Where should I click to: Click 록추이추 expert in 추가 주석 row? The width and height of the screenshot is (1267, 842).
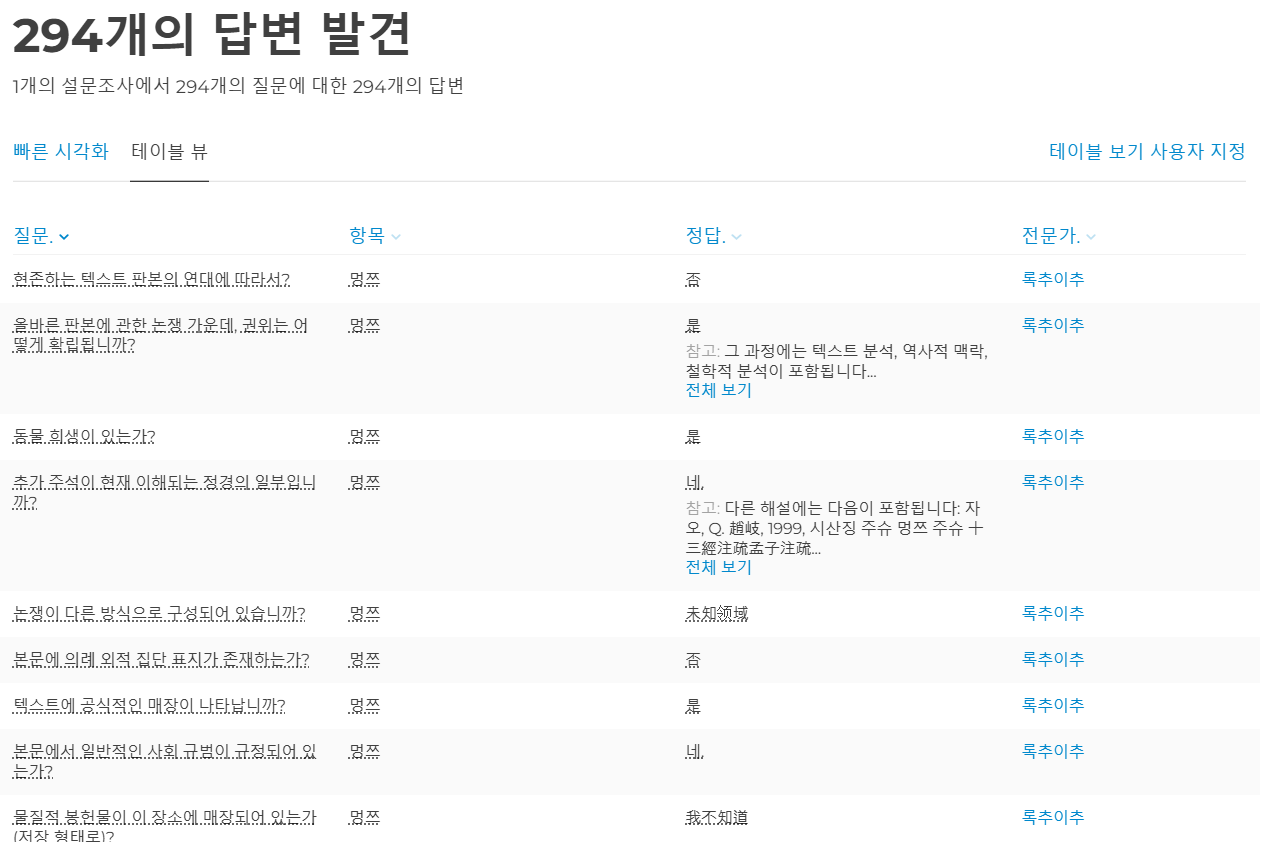(1052, 482)
